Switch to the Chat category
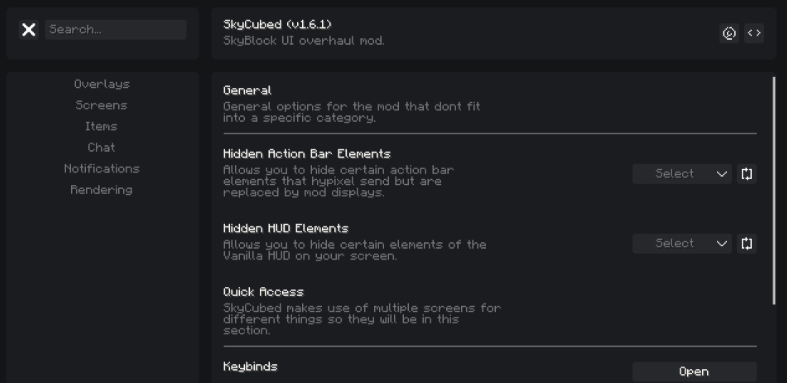The image size is (787, 383). point(101,148)
